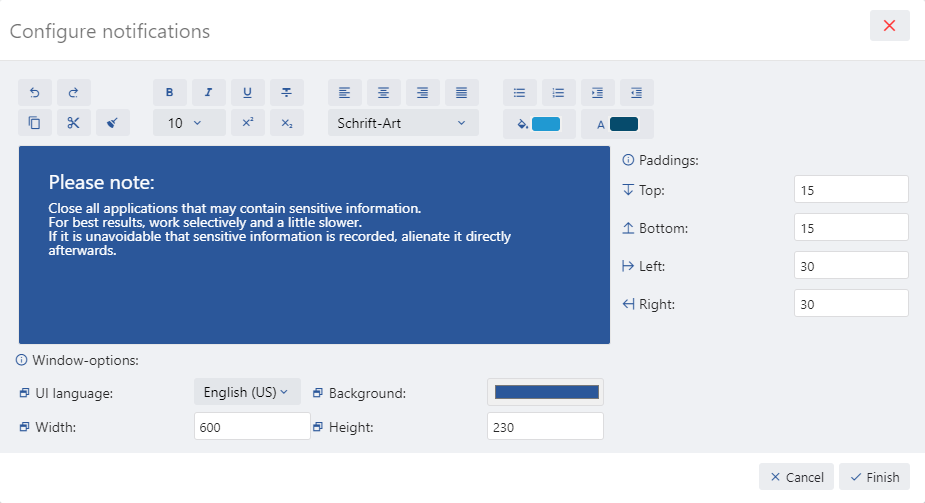Justify the text alignment
Image resolution: width=925 pixels, height=503 pixels.
[461, 93]
